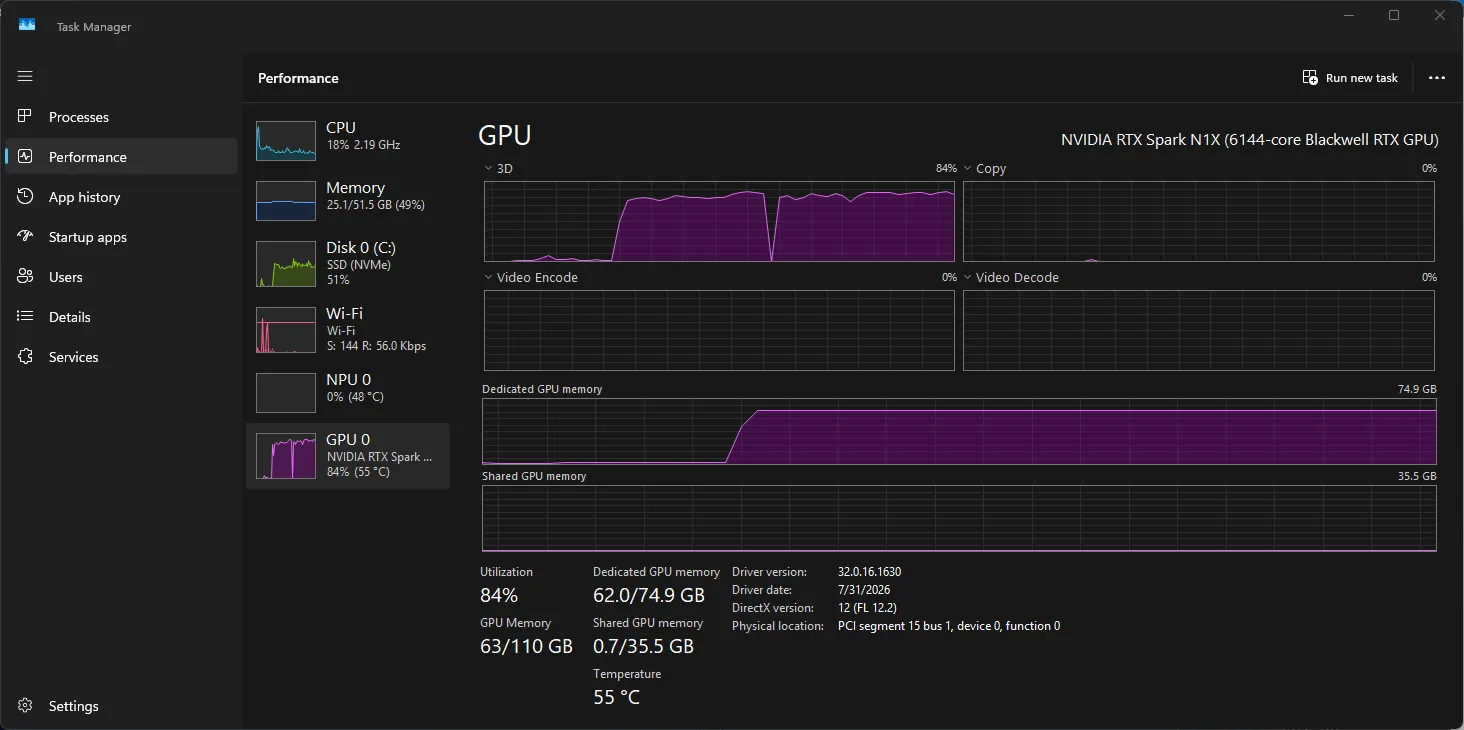Click the 63/110 GB GPU Memory value
This screenshot has height=730, width=1464.
(527, 646)
